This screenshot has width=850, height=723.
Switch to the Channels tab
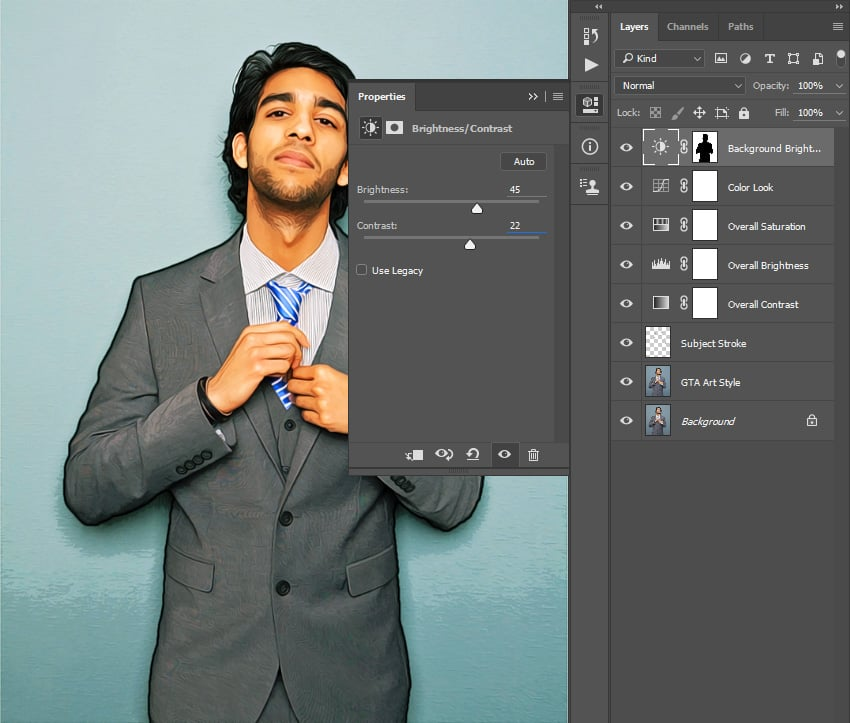pyautogui.click(x=687, y=27)
